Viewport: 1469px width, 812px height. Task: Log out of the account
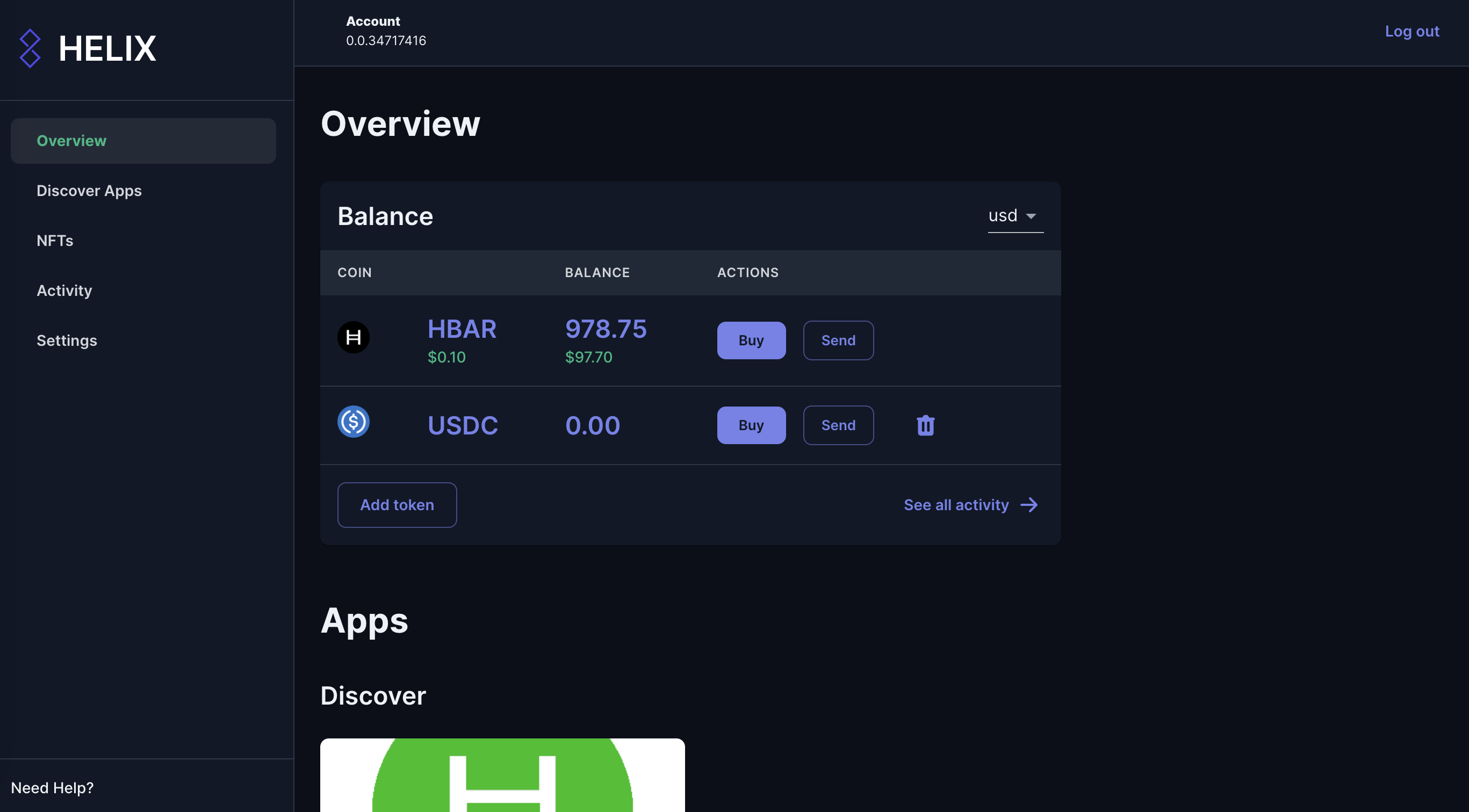(x=1412, y=31)
